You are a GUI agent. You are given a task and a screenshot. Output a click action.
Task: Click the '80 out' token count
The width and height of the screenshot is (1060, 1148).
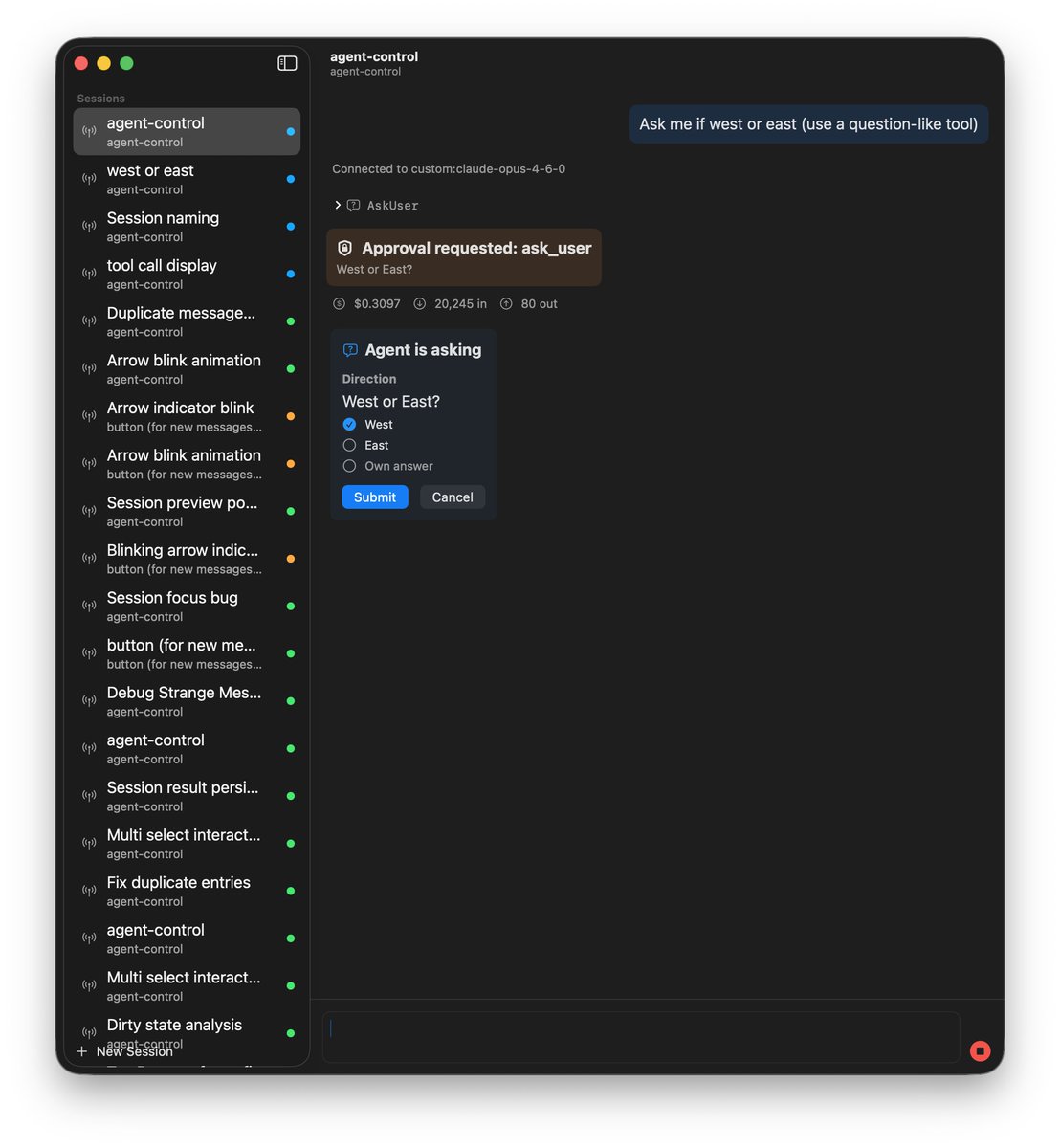[x=539, y=304]
